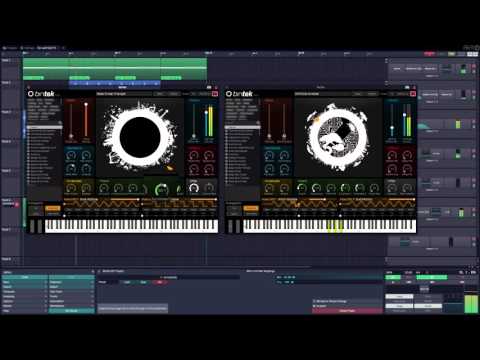Click the red button at the top right of Waveform
This screenshot has width=480, height=360.
429,54
